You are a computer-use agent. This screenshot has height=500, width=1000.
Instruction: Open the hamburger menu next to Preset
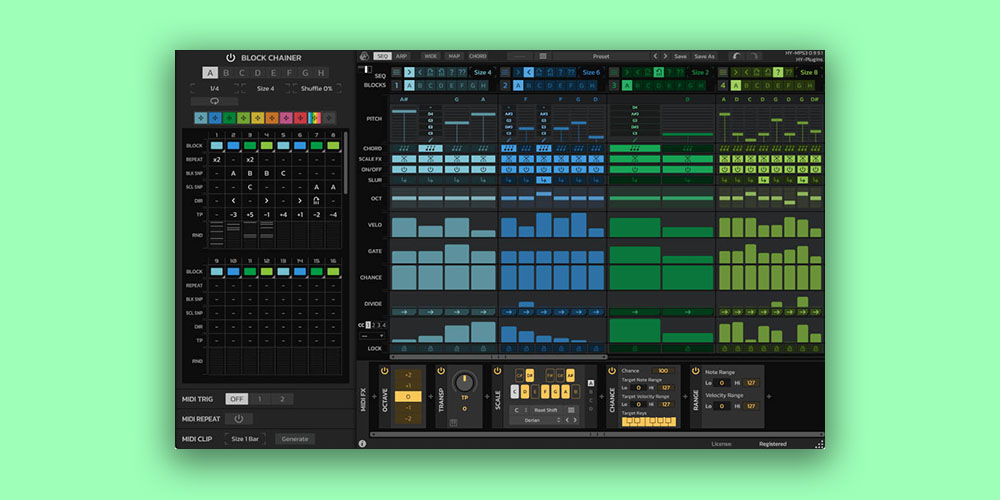pos(543,56)
